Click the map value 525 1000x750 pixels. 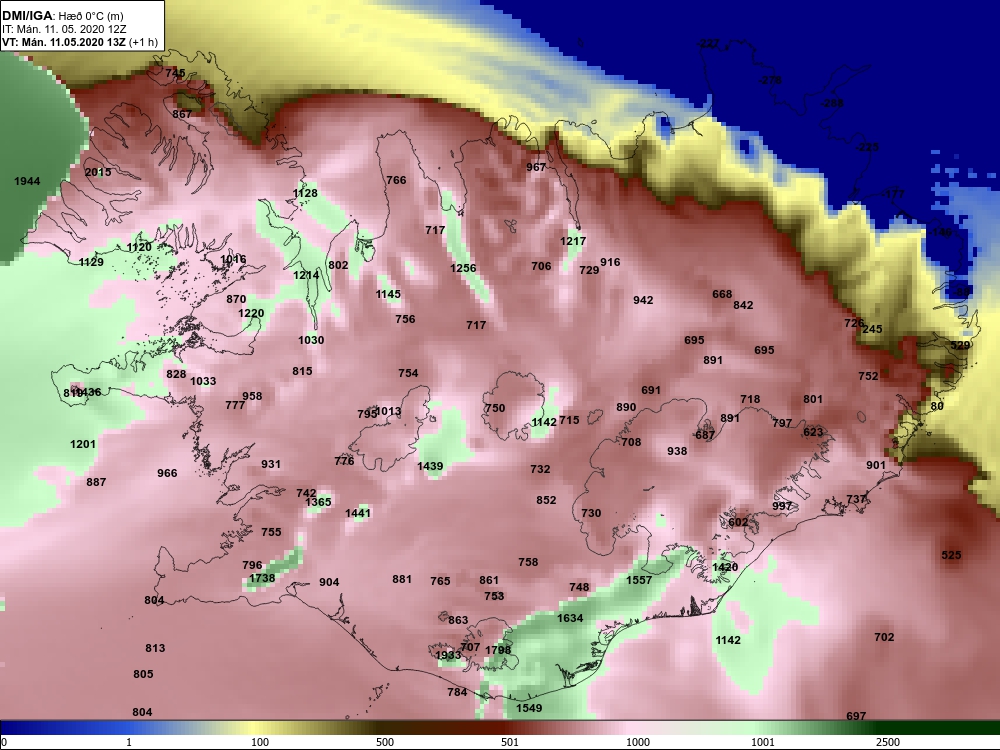[951, 555]
